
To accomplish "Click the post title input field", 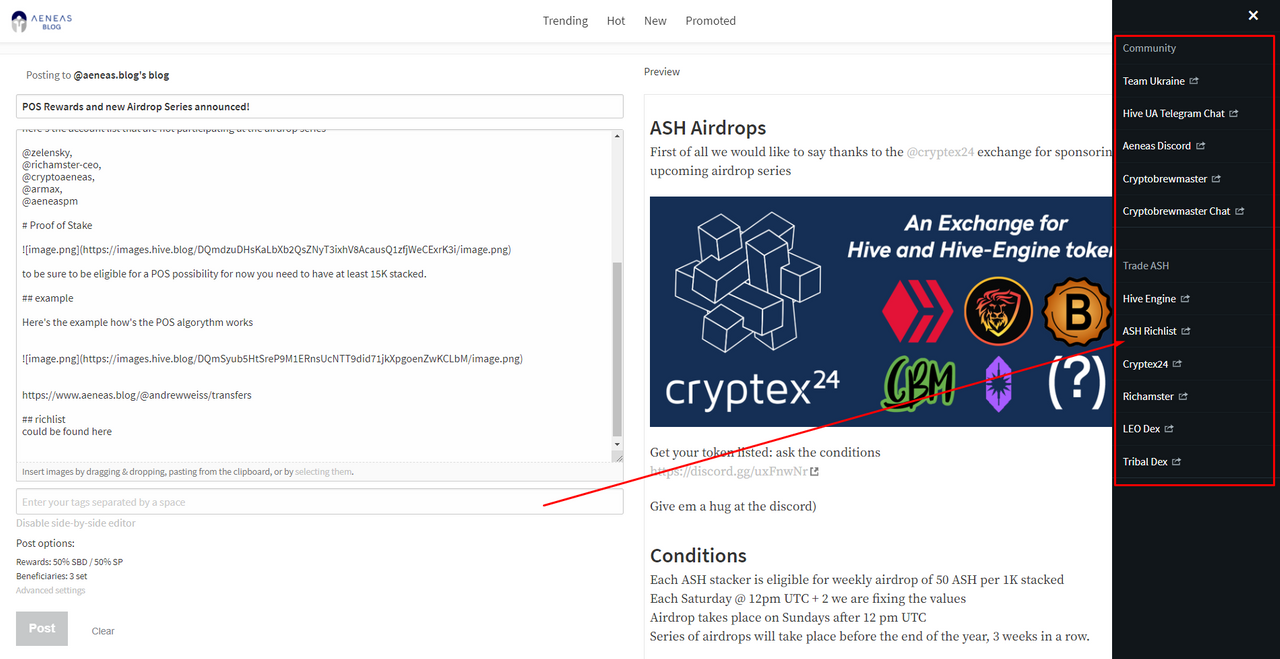I will click(x=320, y=106).
